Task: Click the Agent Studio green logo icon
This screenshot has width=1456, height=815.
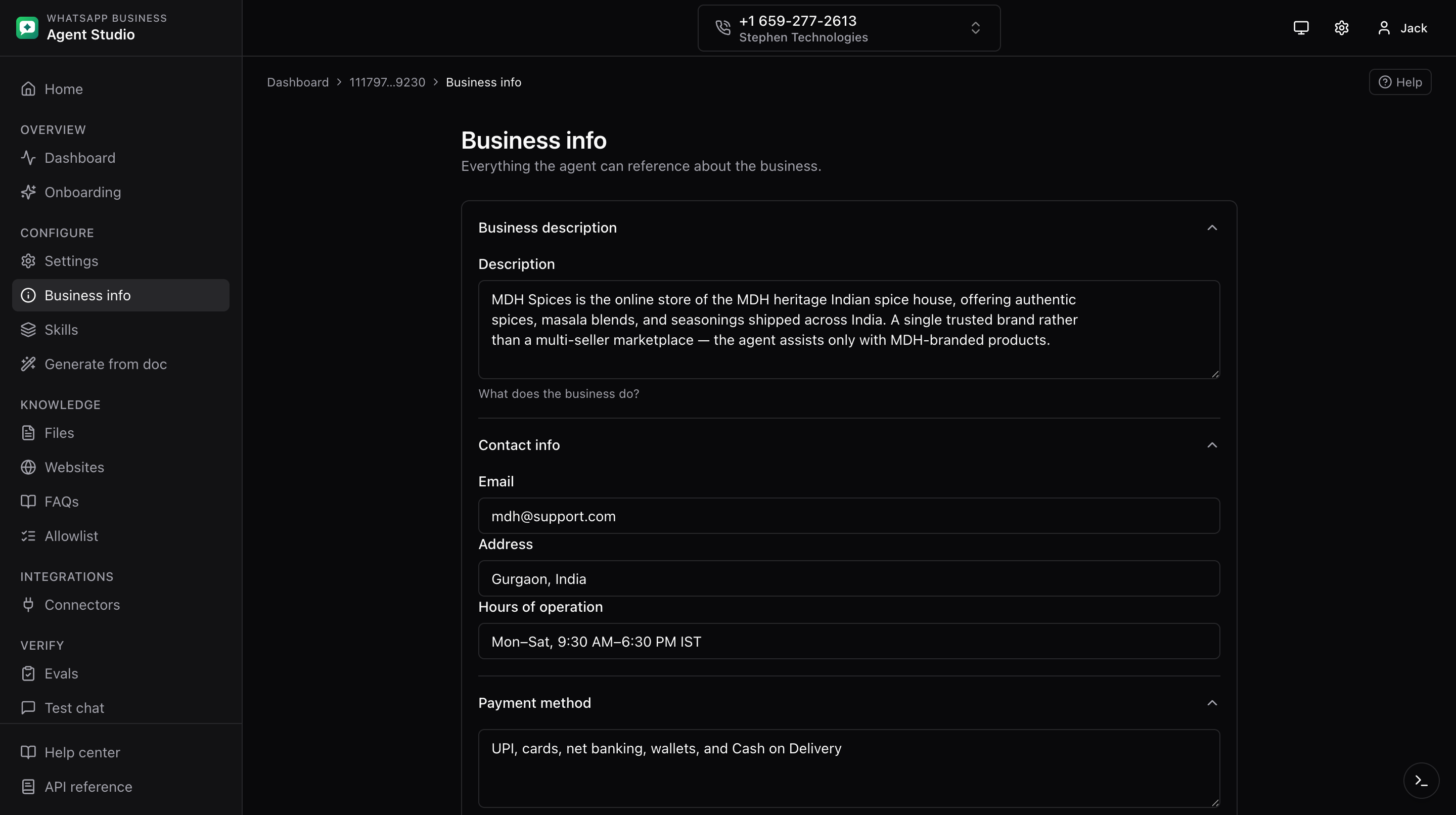Action: 27,28
